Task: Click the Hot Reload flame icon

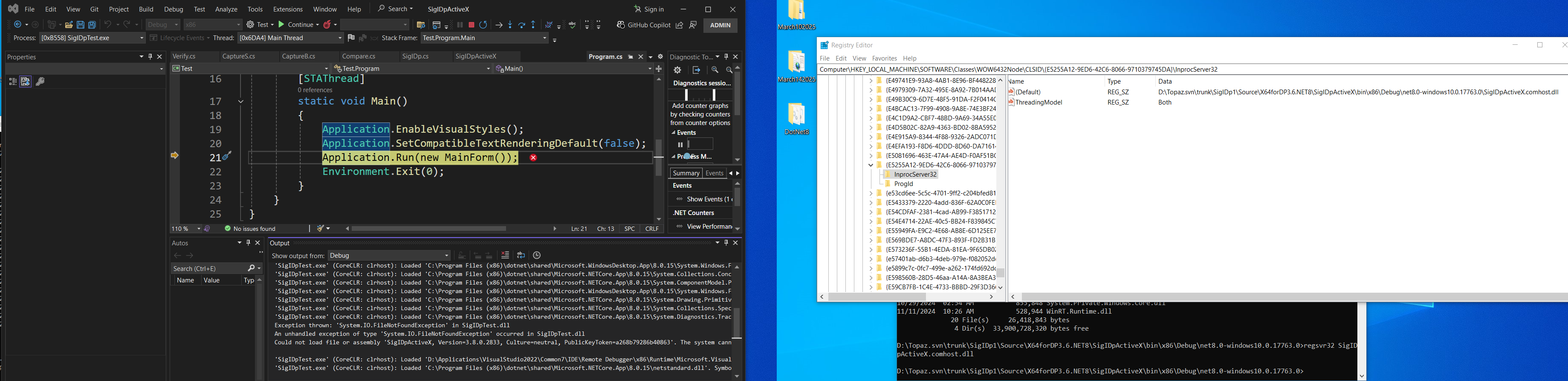Action: coord(327,25)
